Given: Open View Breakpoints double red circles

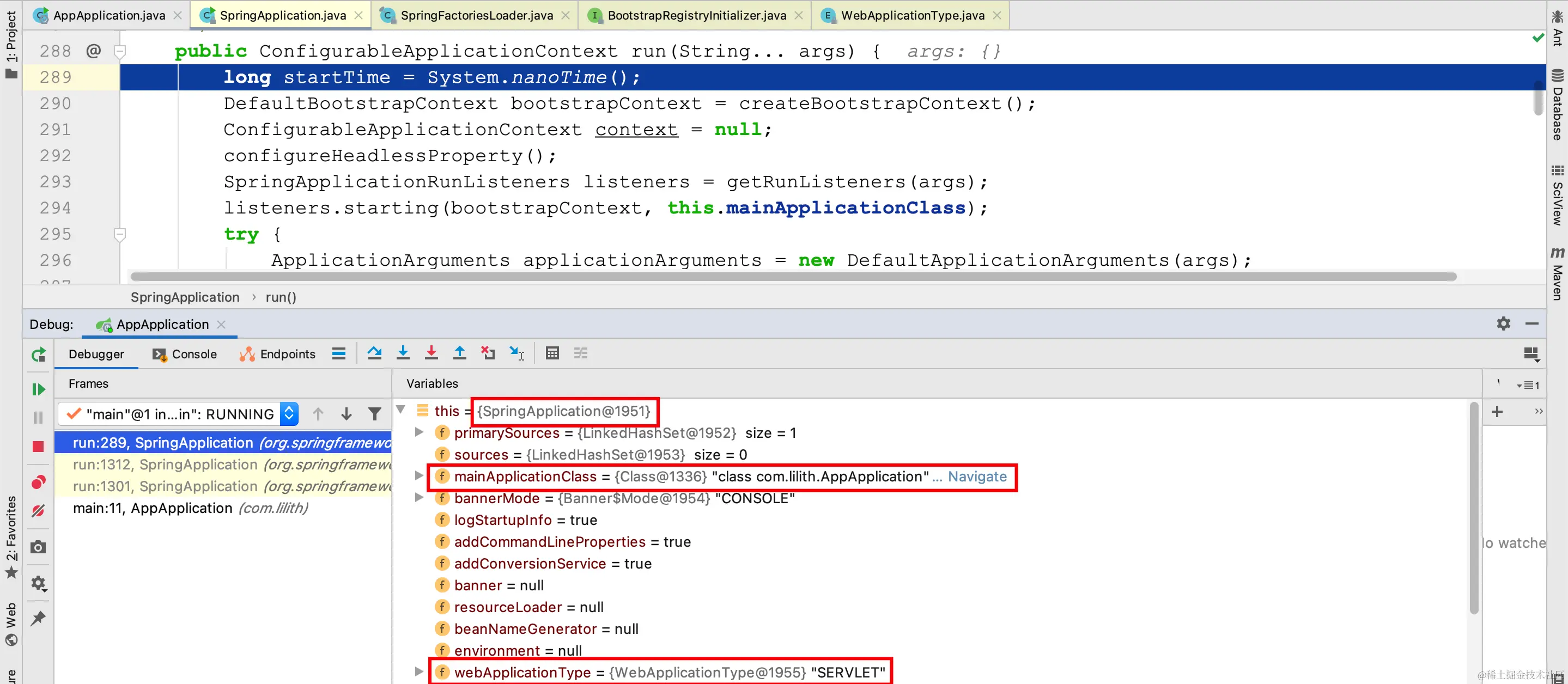Looking at the screenshot, I should (x=38, y=482).
